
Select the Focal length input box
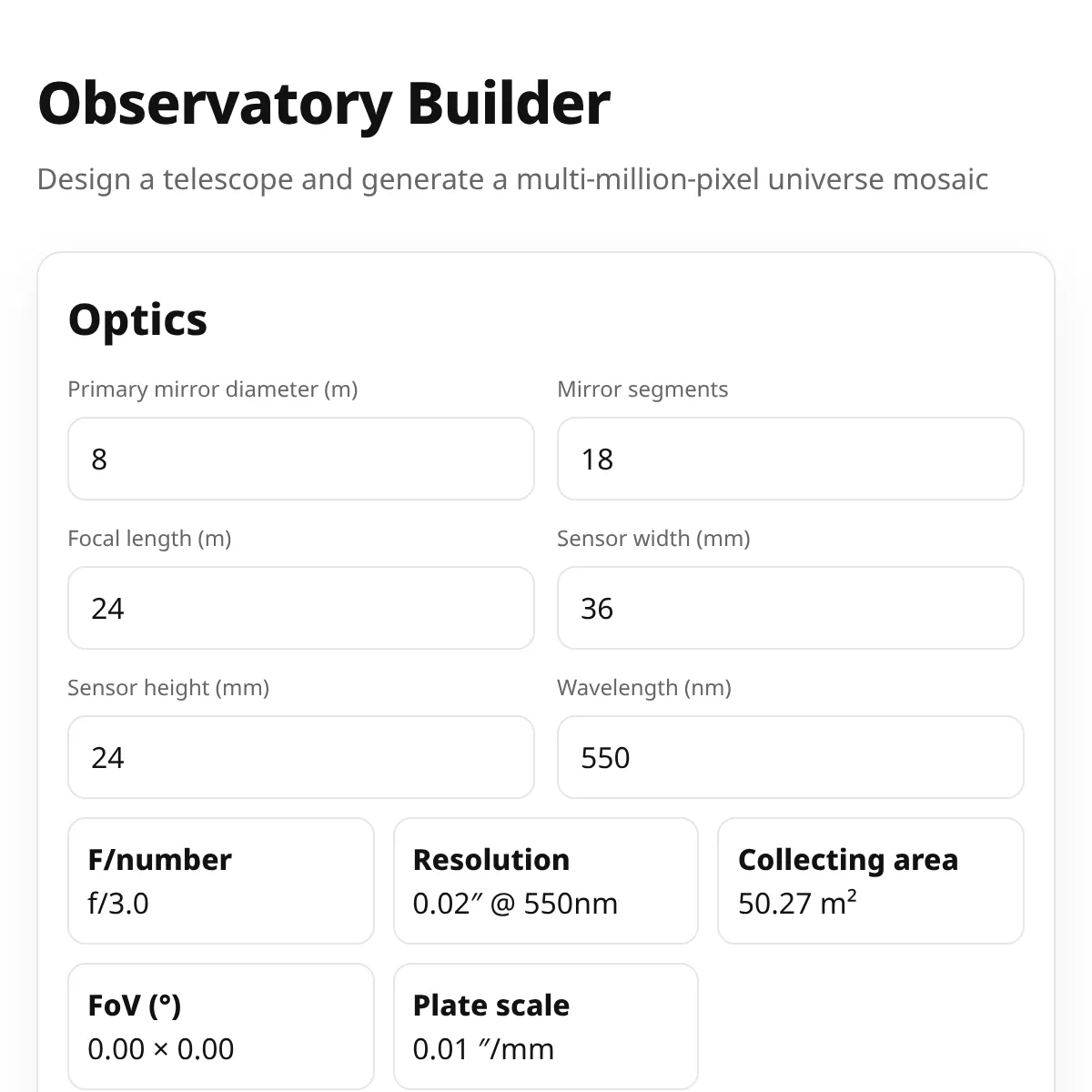(301, 608)
